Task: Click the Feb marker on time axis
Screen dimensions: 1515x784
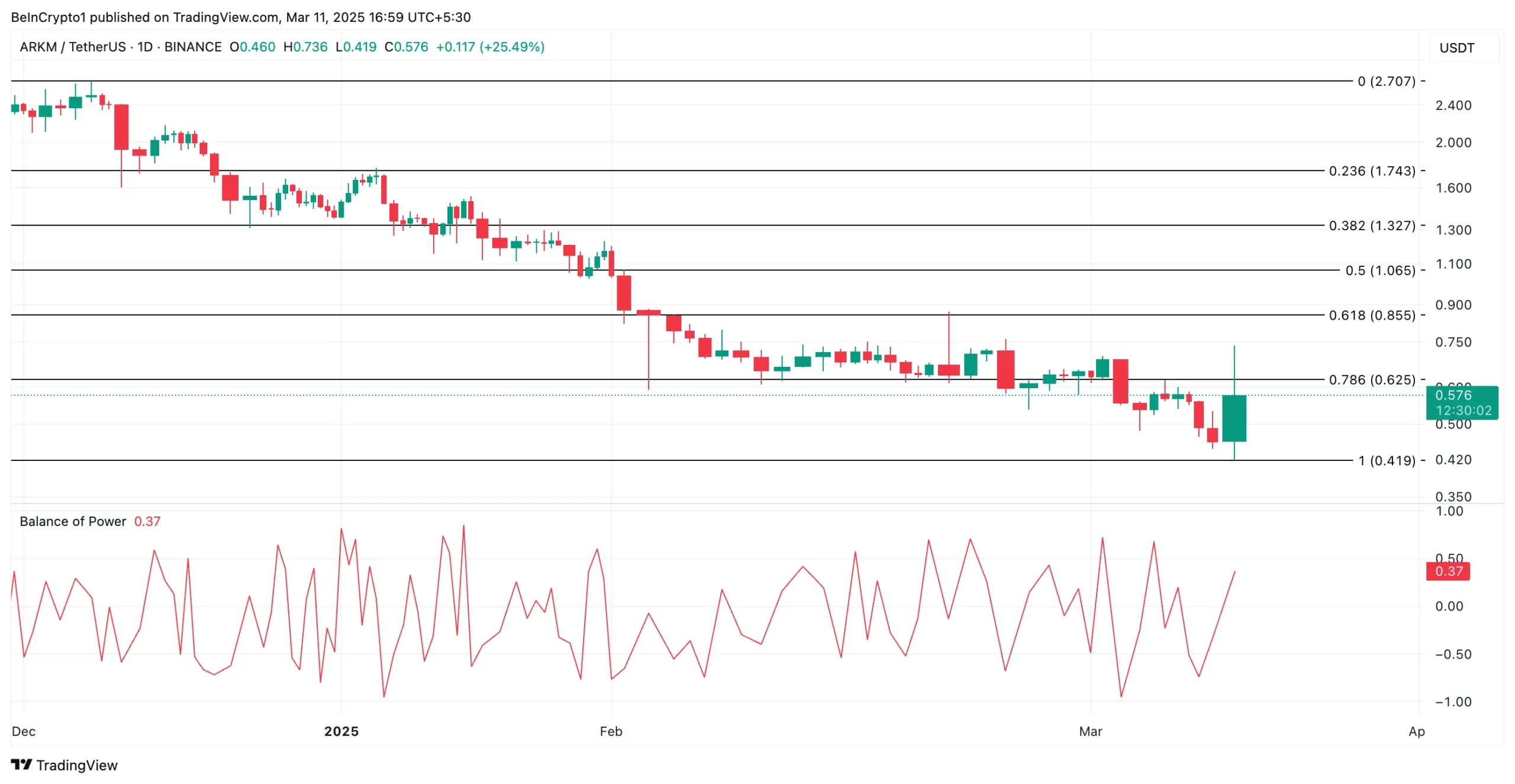Action: pos(611,731)
